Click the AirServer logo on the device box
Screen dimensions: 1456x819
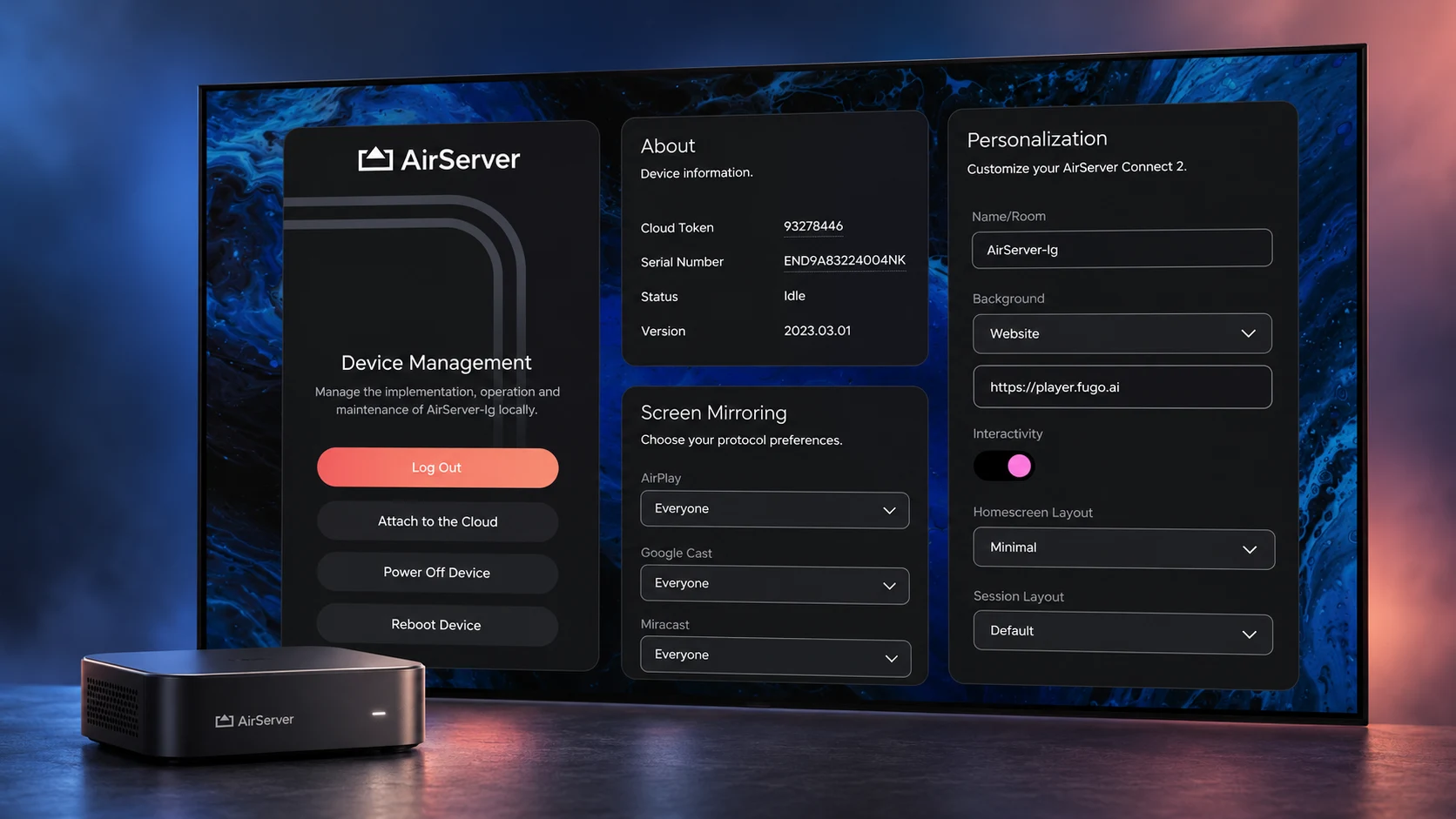pos(254,721)
